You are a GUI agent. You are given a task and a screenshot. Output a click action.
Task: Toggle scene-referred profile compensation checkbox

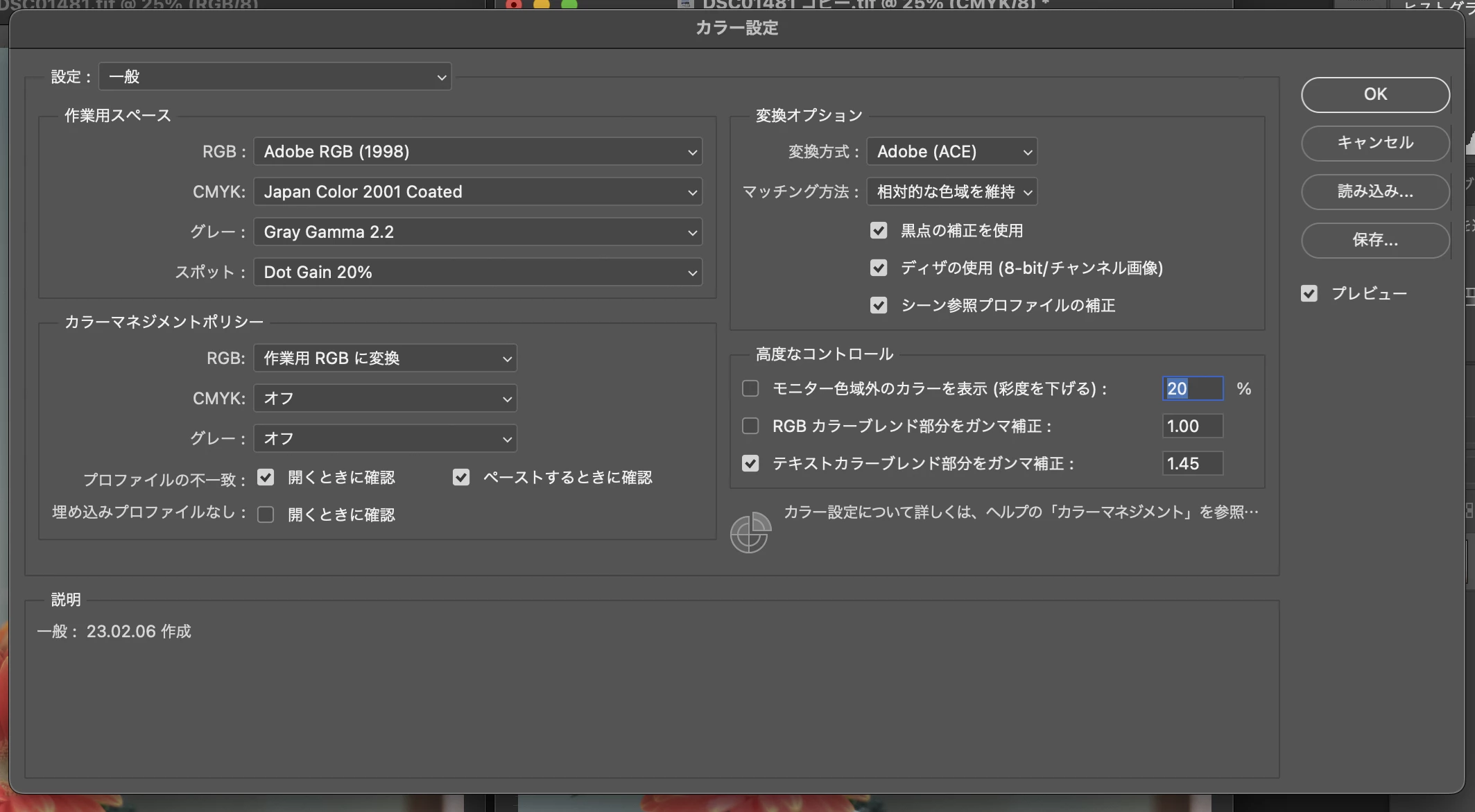pyautogui.click(x=879, y=305)
